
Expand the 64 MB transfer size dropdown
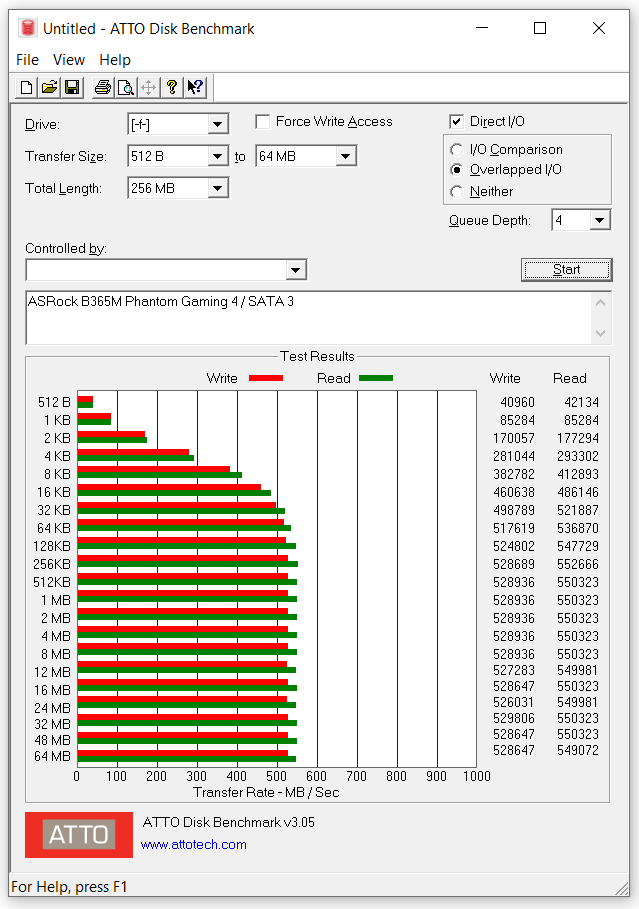click(346, 156)
